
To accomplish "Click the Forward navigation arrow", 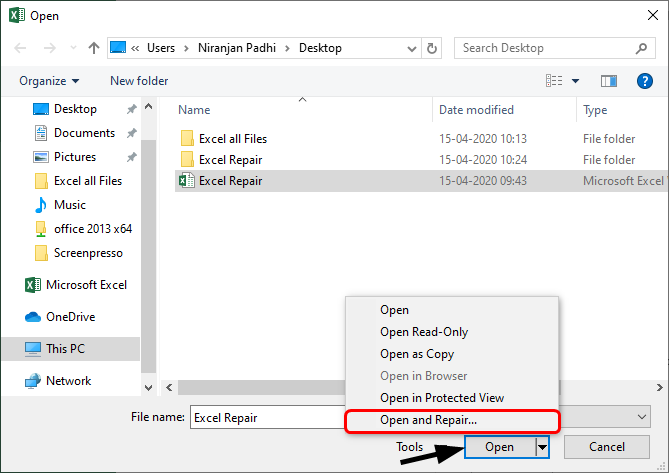I will click(50, 48).
